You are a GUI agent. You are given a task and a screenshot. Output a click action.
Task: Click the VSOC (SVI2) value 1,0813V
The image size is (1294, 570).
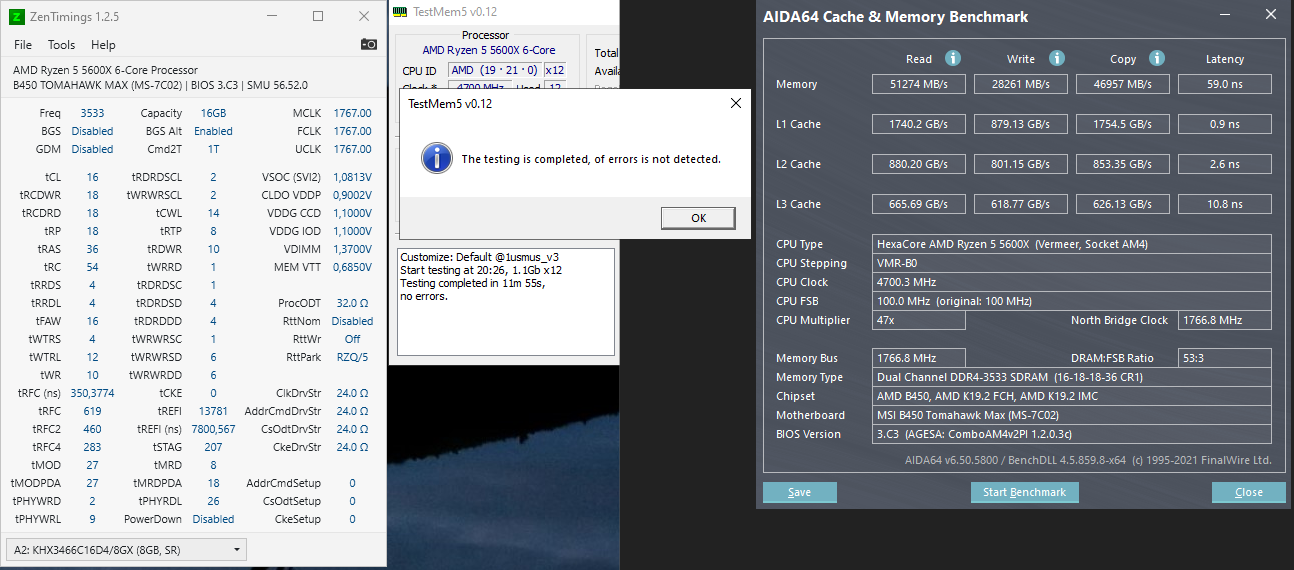352,177
